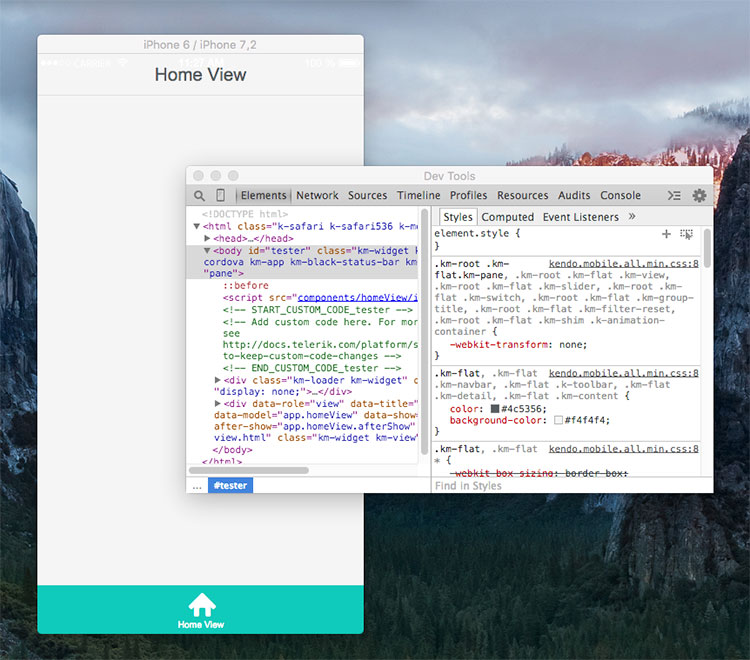Open Dev Tools settings gear
750x660 pixels.
(x=699, y=195)
